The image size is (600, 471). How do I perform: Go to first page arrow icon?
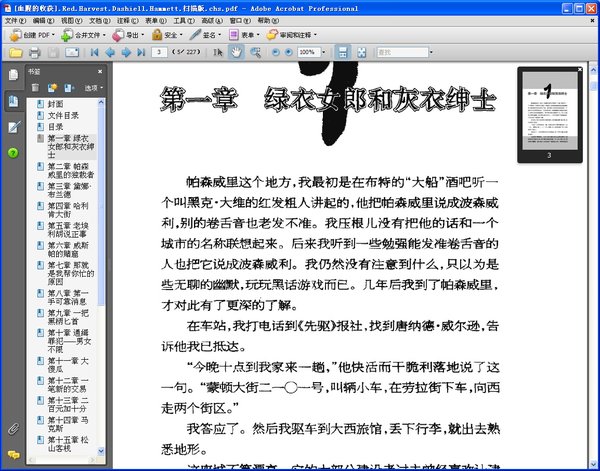tap(94, 52)
